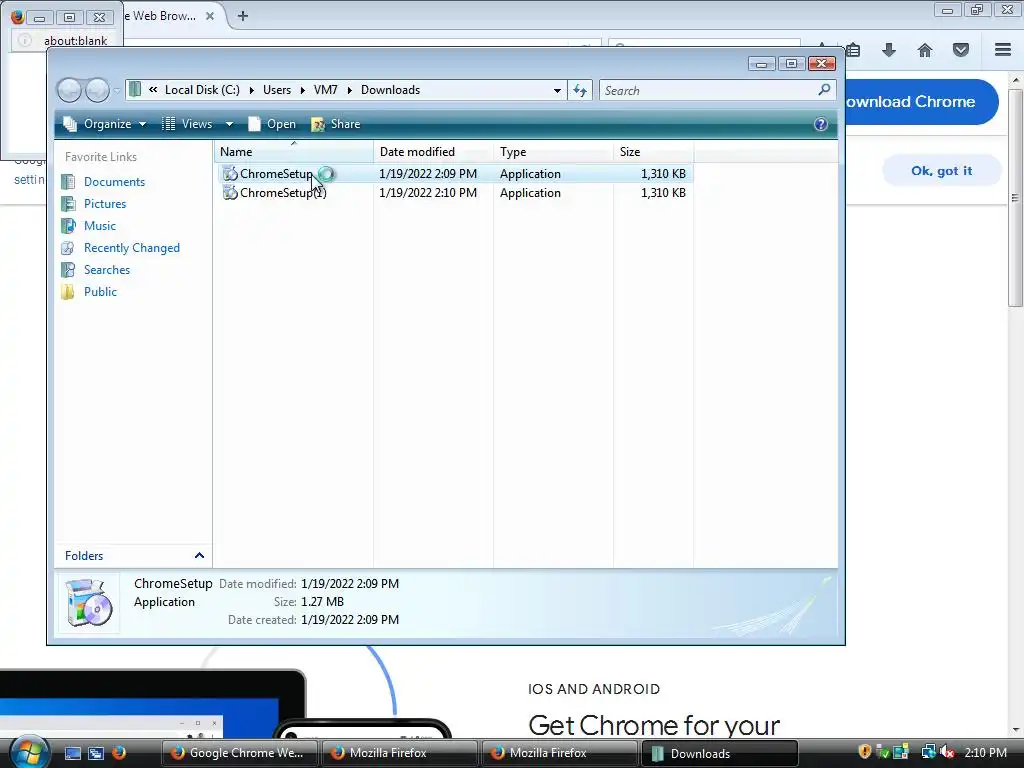Screen dimensions: 1024x768
Task: Select Local Disk (C:) in breadcrumb
Action: tap(202, 90)
